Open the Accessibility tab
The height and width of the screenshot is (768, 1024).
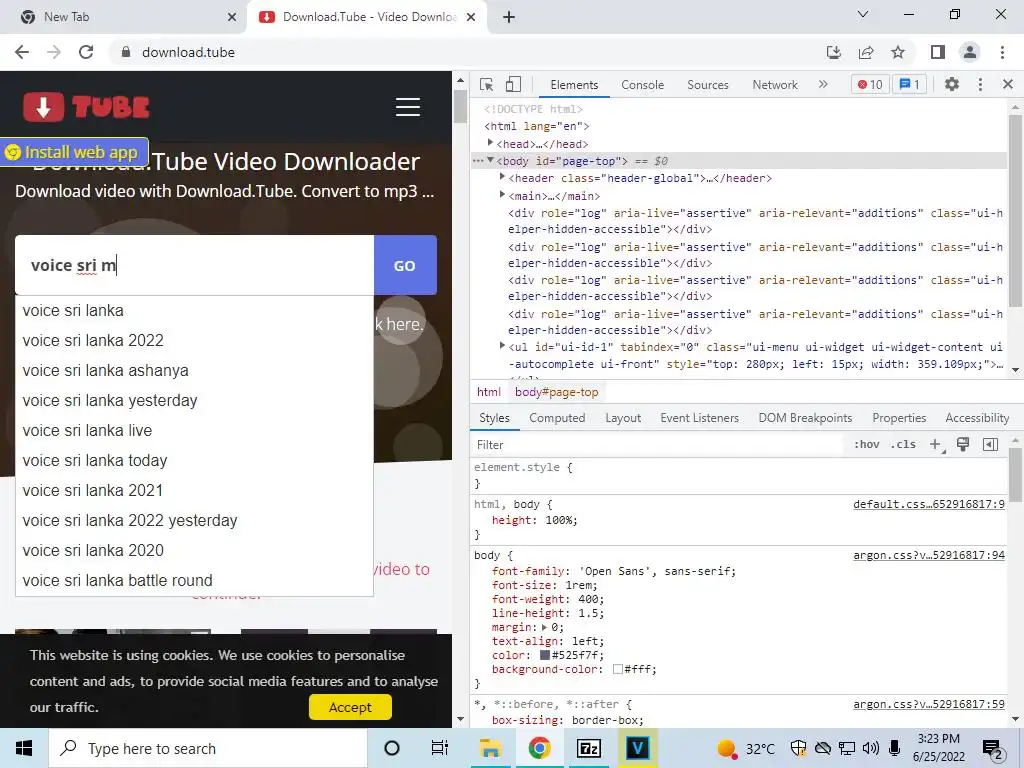coord(976,418)
